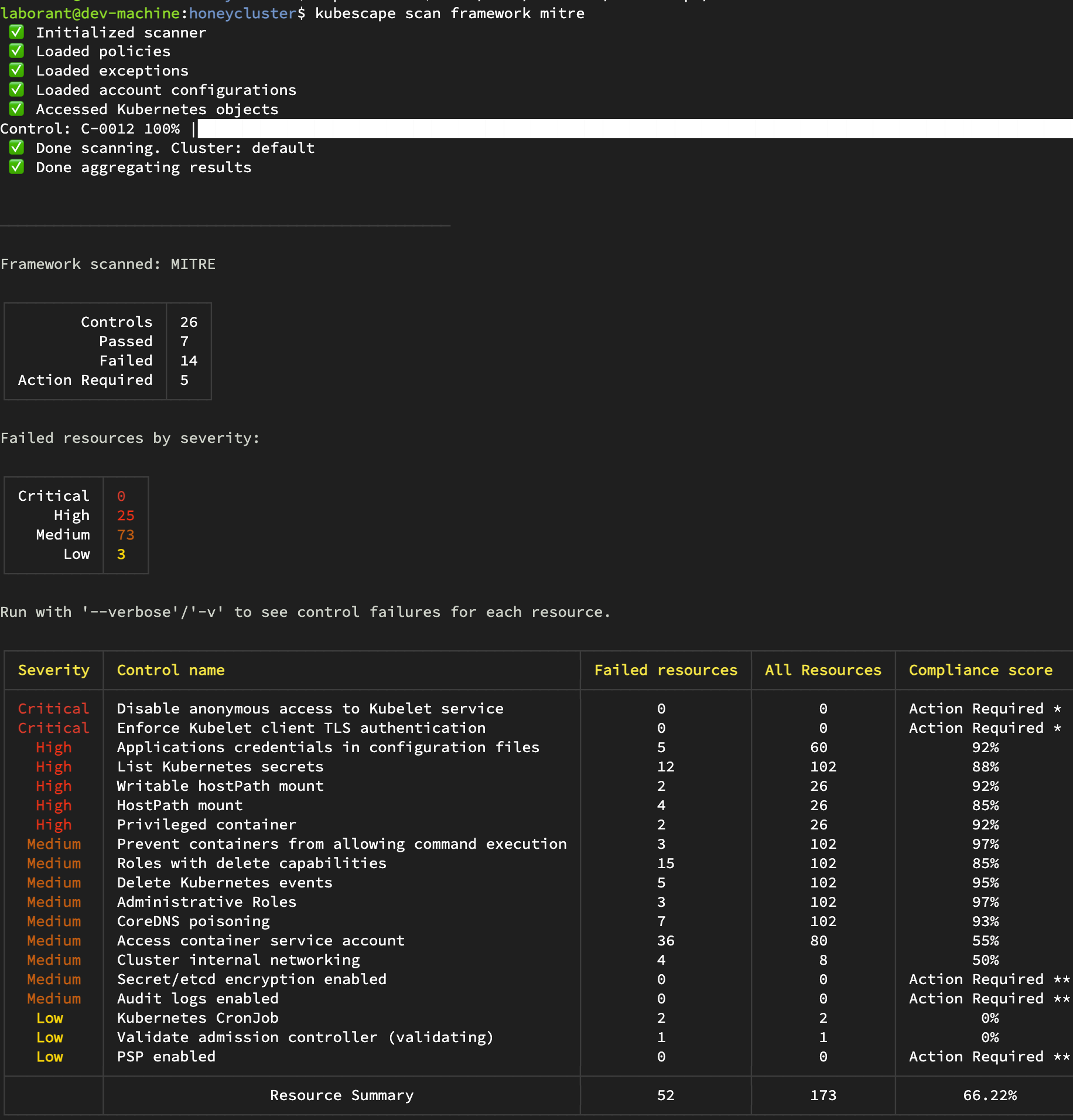Image resolution: width=1073 pixels, height=1120 pixels.
Task: Click the Passed count '7'
Action: [x=184, y=342]
